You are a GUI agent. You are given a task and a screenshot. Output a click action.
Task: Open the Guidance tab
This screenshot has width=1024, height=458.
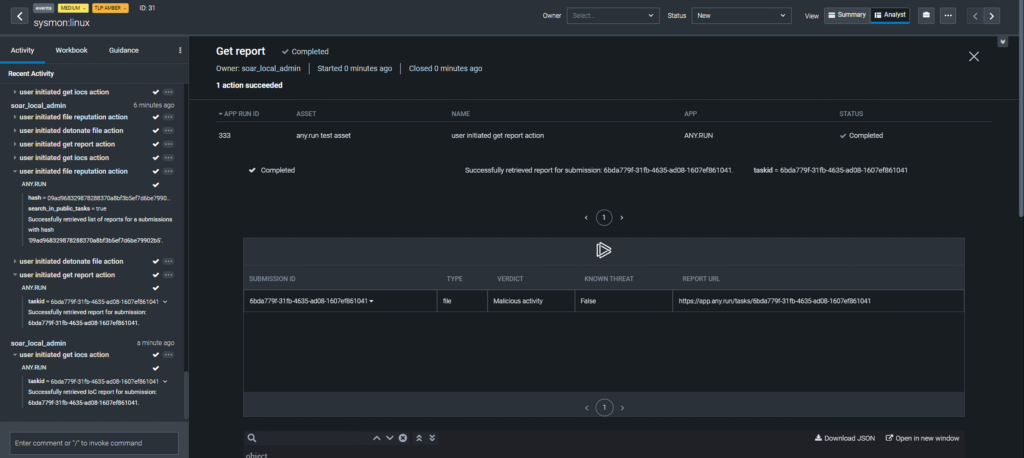[x=124, y=50]
